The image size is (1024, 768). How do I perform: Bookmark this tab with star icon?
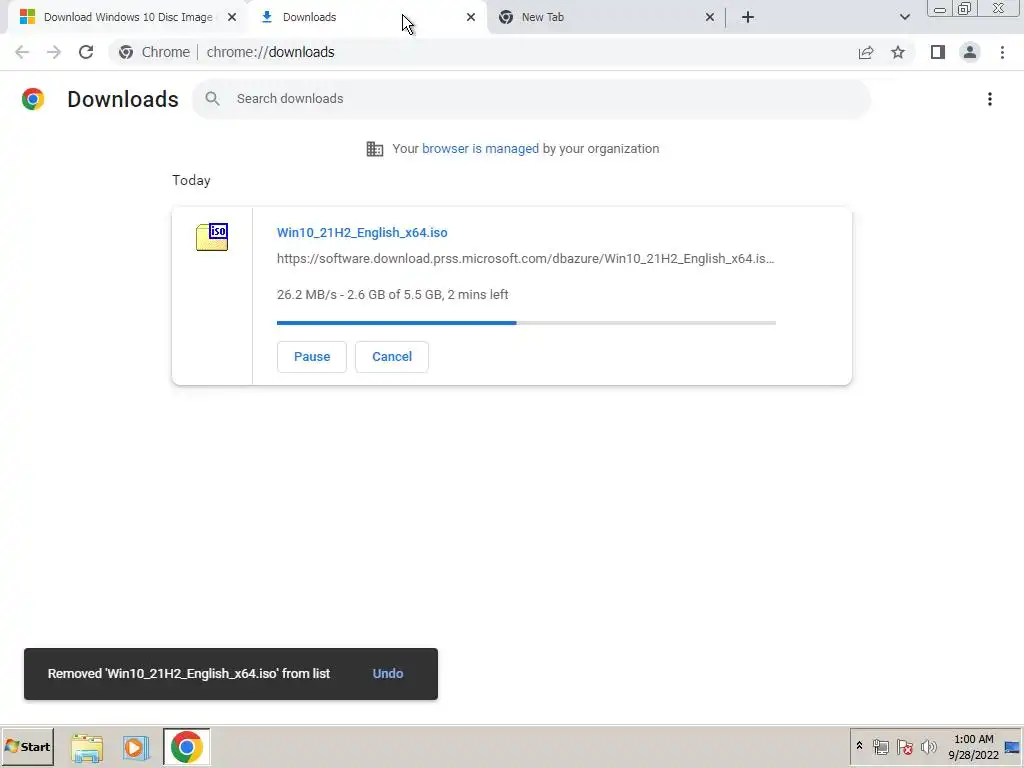(x=898, y=52)
